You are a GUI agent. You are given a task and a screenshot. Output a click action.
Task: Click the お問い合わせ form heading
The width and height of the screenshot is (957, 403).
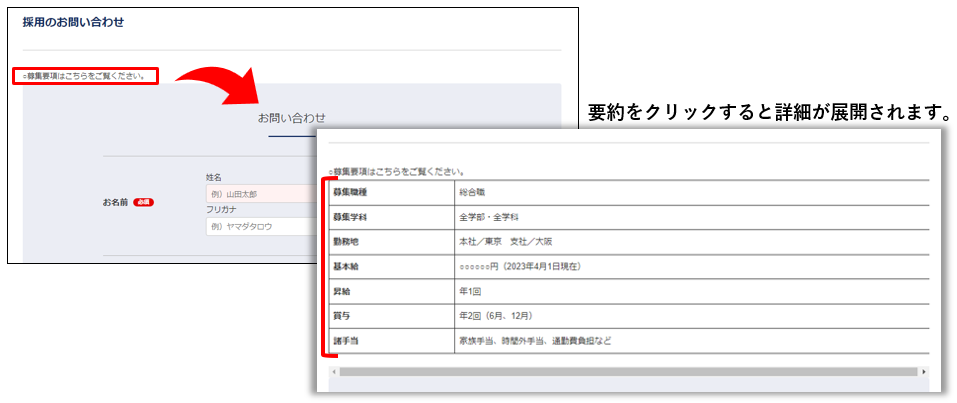291,118
